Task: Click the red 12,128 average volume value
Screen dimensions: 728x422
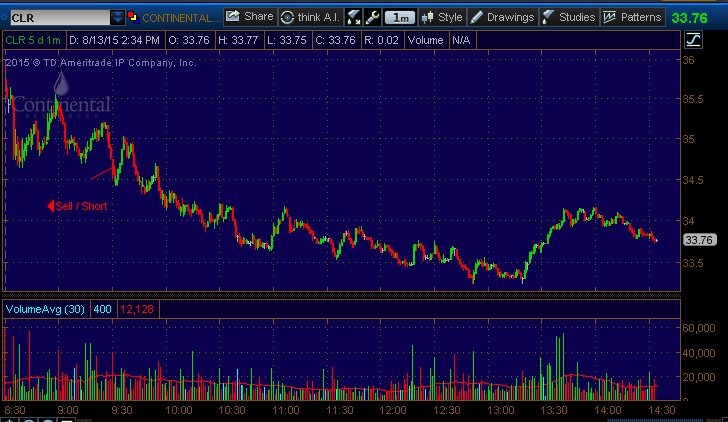Action: 137,309
